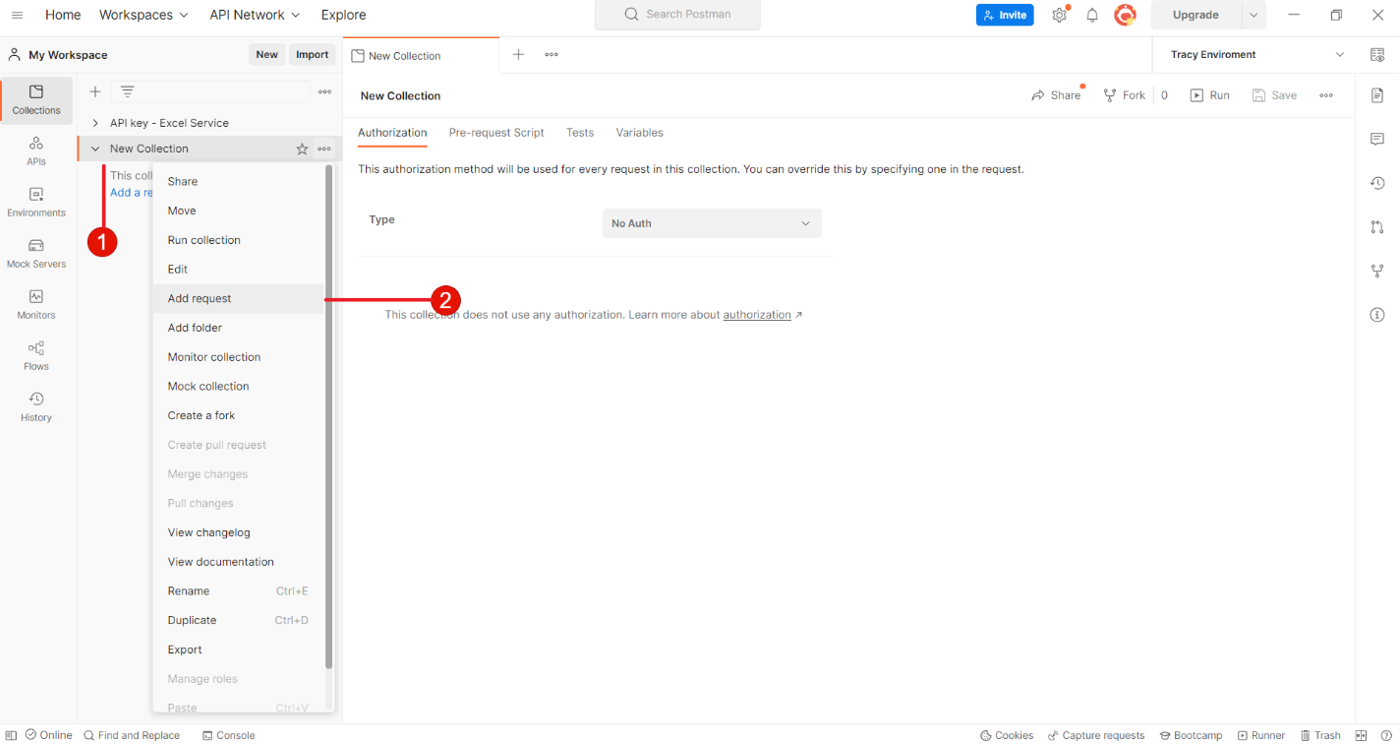Screen dimensions: 1400x748
Task: Expand the API key - Excel Service collection
Action: 95,123
